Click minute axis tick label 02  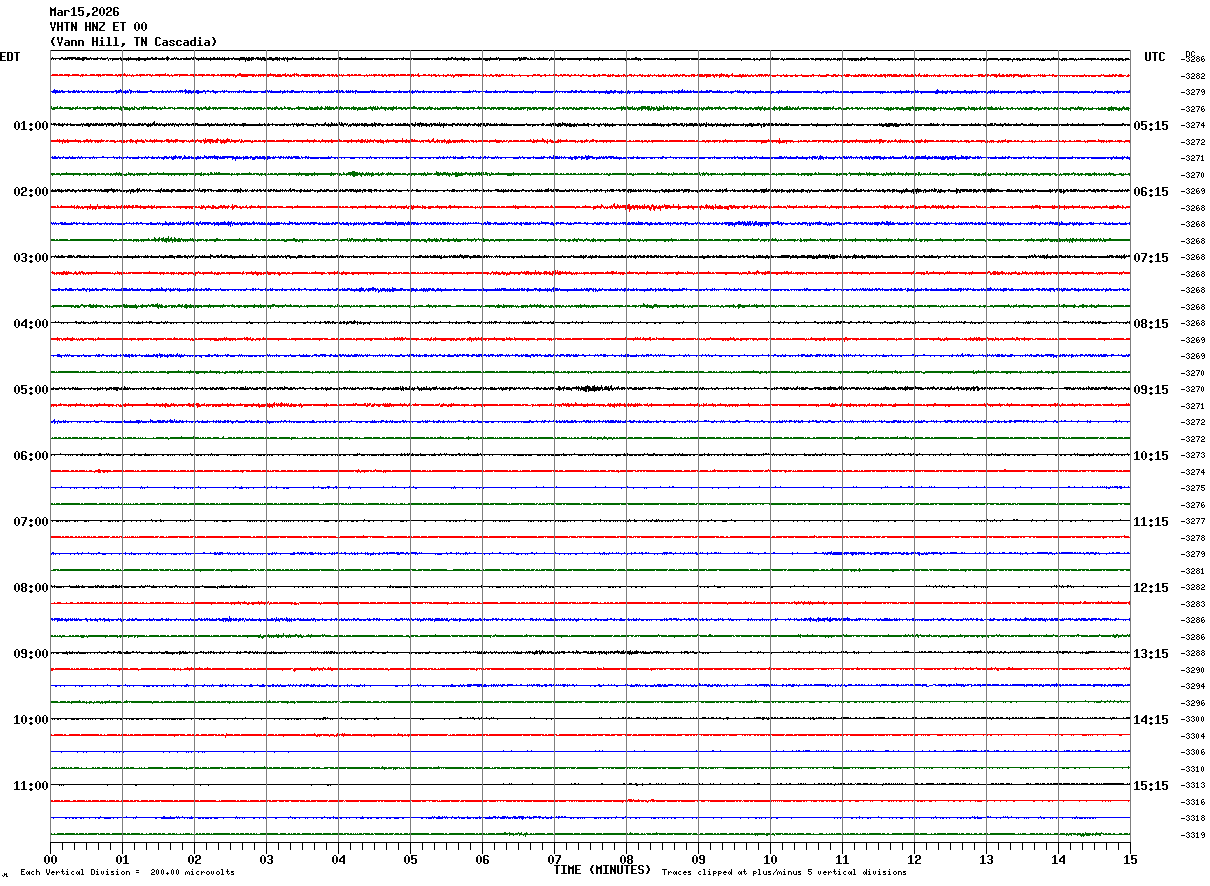click(194, 859)
